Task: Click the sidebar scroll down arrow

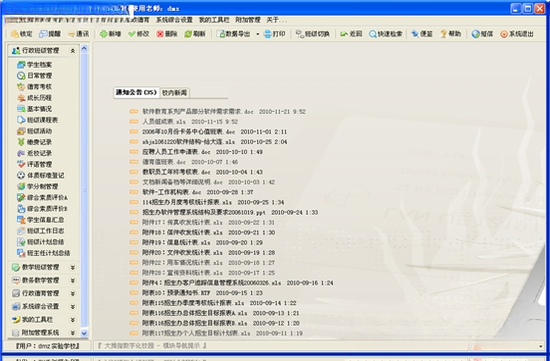Action: click(x=84, y=333)
